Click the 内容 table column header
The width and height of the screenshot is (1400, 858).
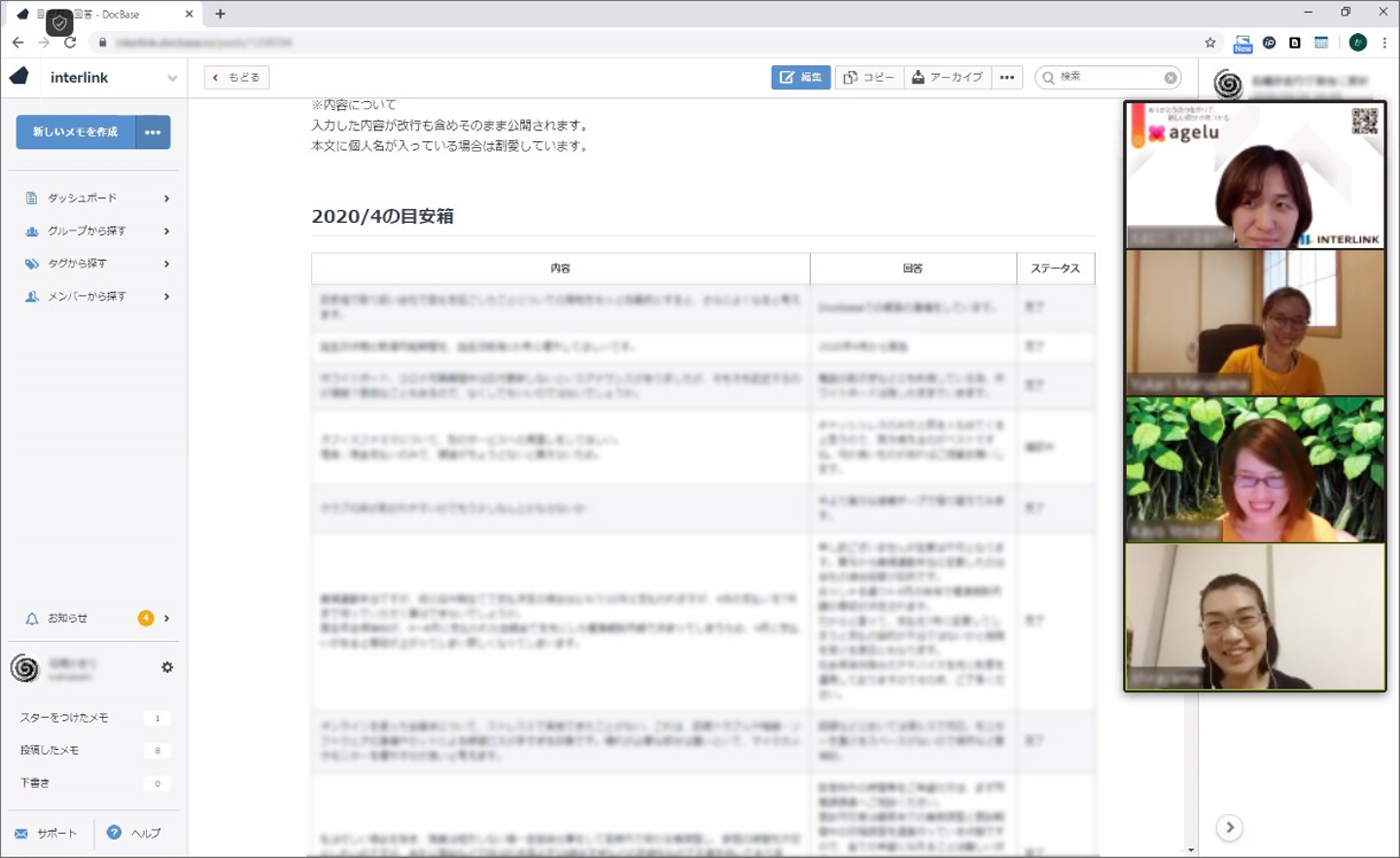[560, 268]
